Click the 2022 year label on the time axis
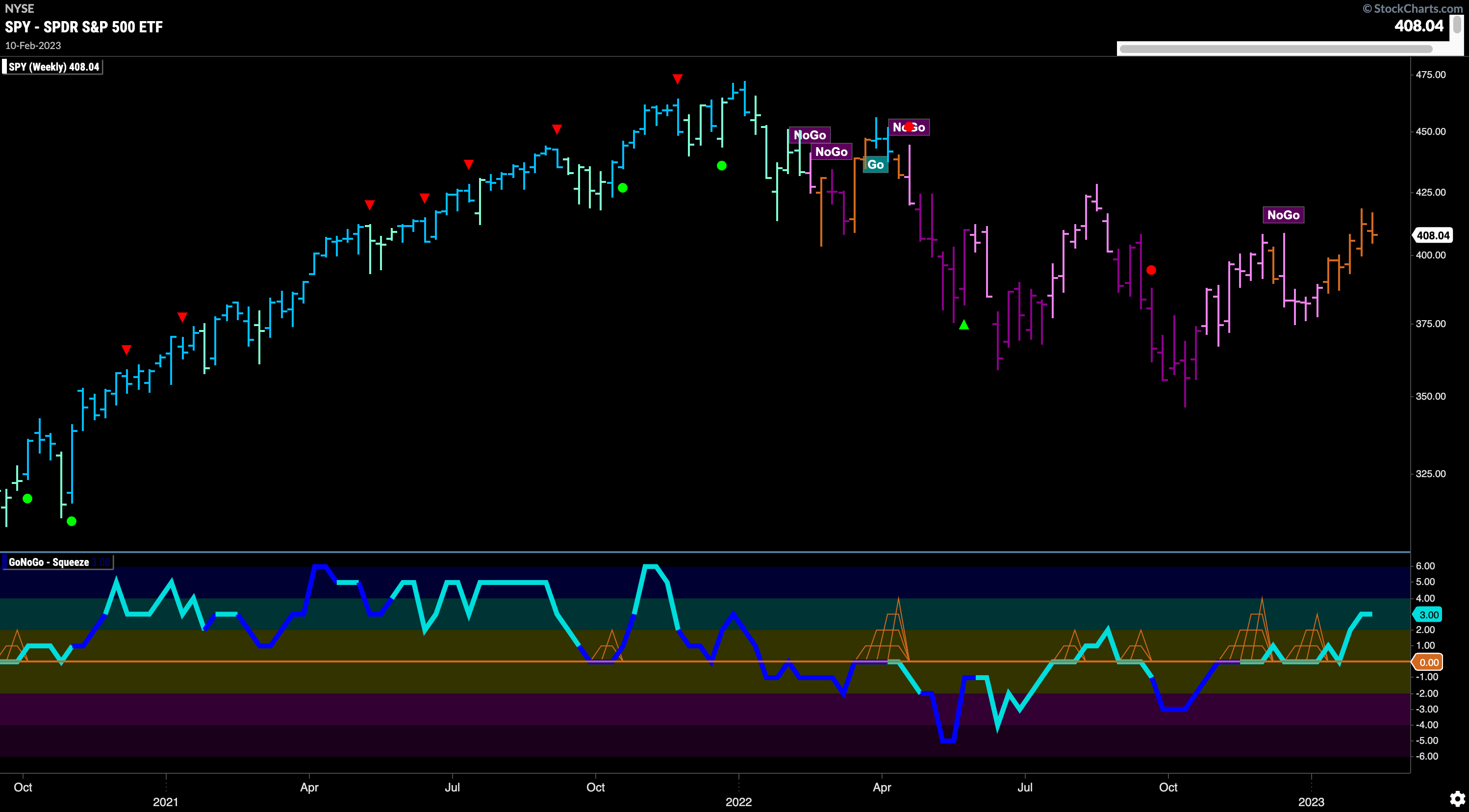Viewport: 1469px width, 812px height. tap(738, 802)
